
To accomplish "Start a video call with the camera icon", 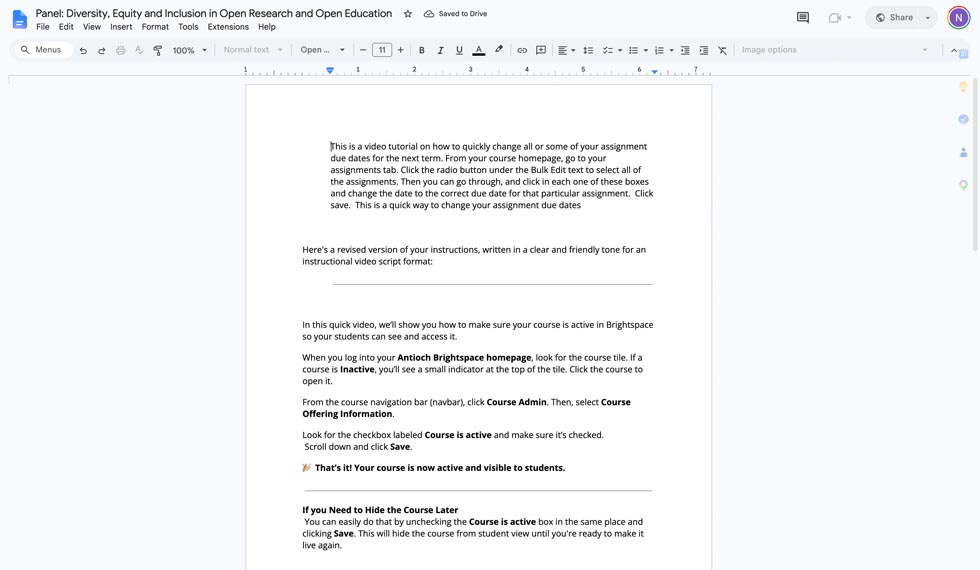I will coord(834,18).
